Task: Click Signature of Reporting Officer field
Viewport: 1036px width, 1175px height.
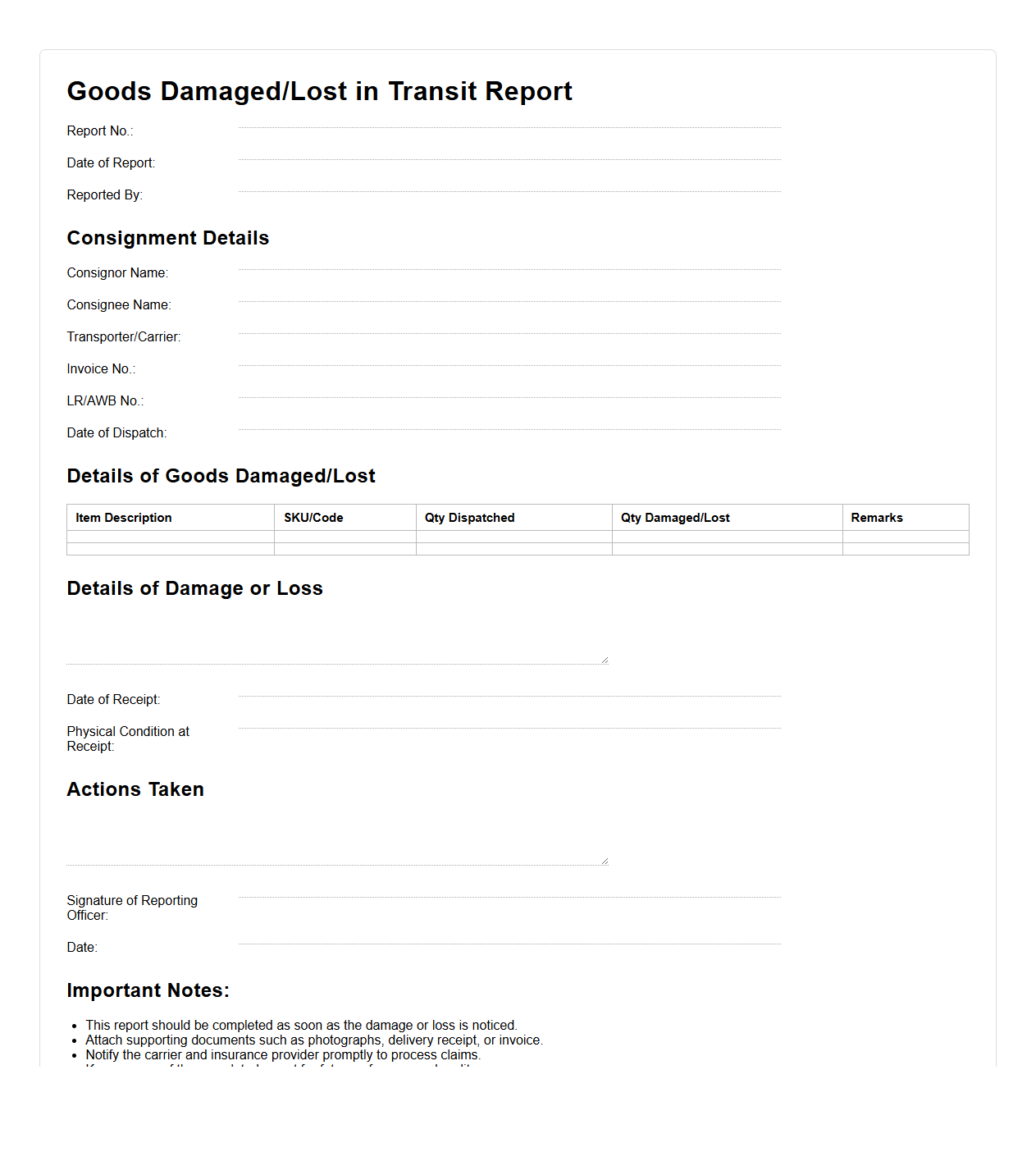Action: pos(509,890)
